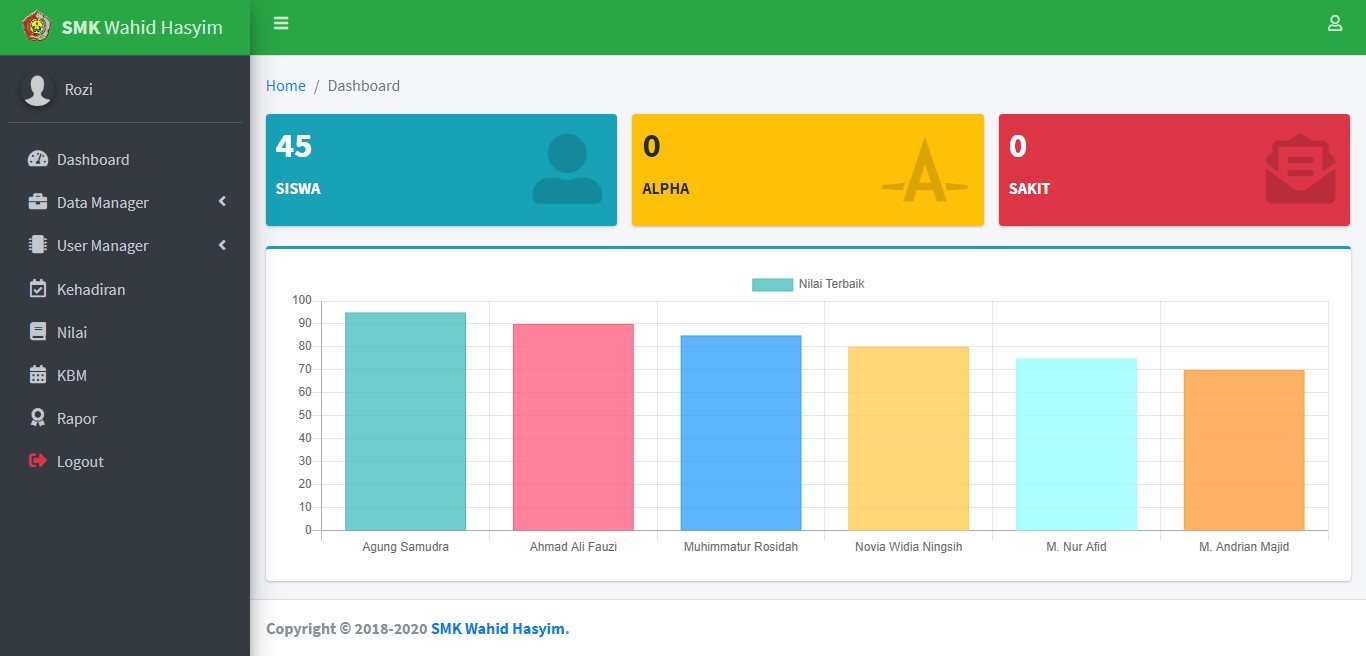Screen dimensions: 1366x656
Task: Click the letter A icon on Alpha card
Action: pyautogui.click(x=925, y=170)
